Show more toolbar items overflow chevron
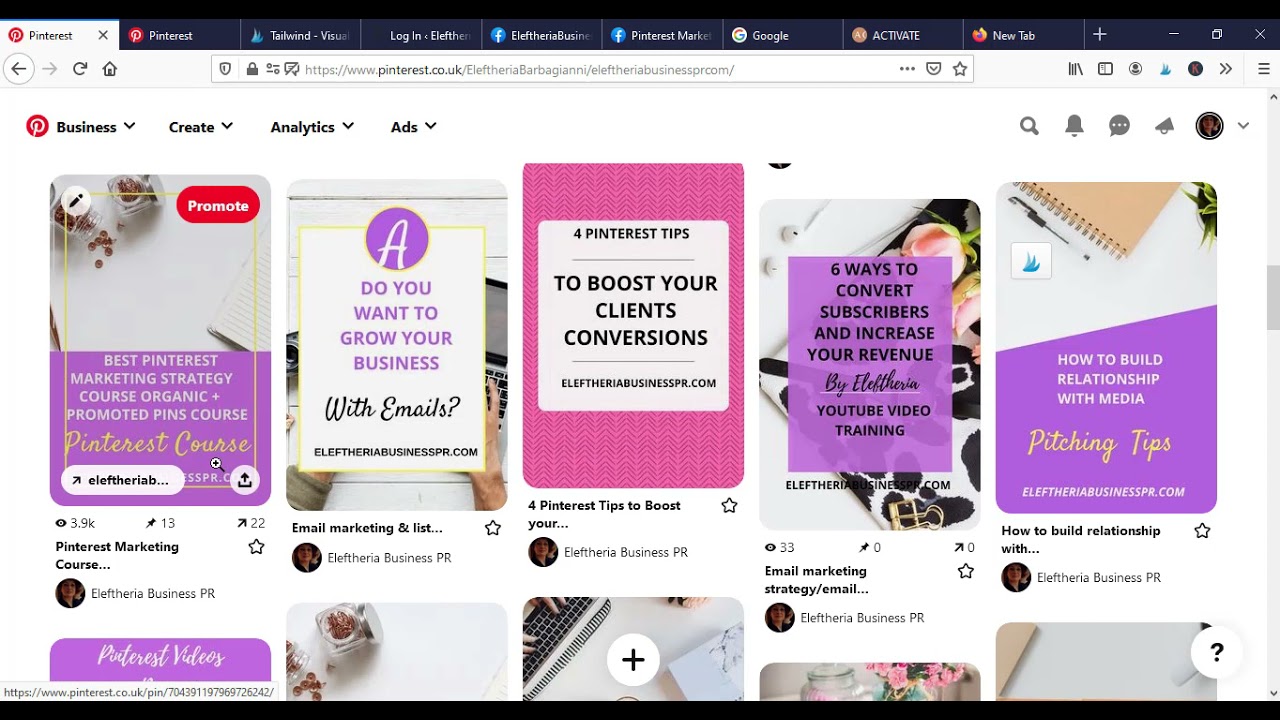Screen dimensions: 1280x720 (x=1225, y=69)
